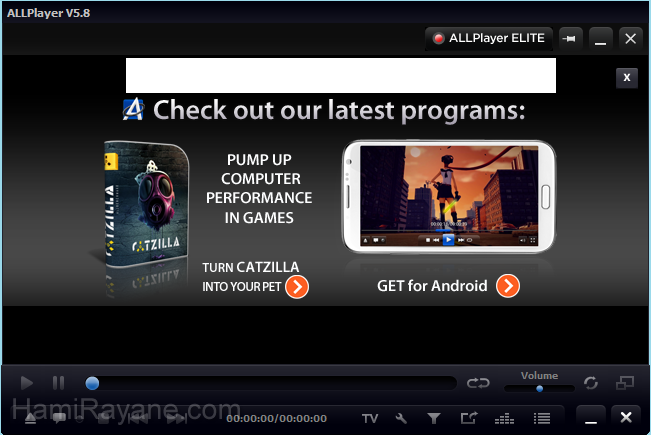Viewport: 651px width, 435px height.
Task: Click the share export arrow icon
Action: tap(469, 418)
